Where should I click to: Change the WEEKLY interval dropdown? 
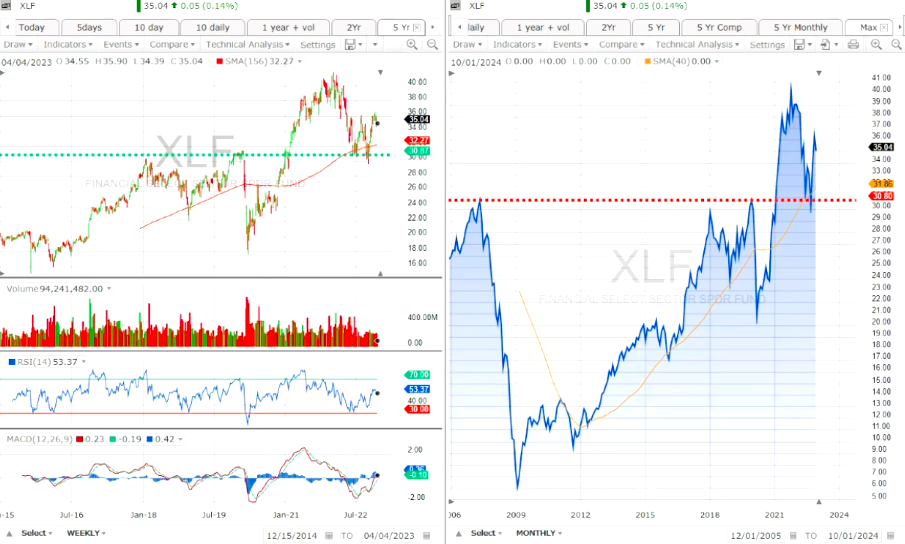click(x=87, y=533)
